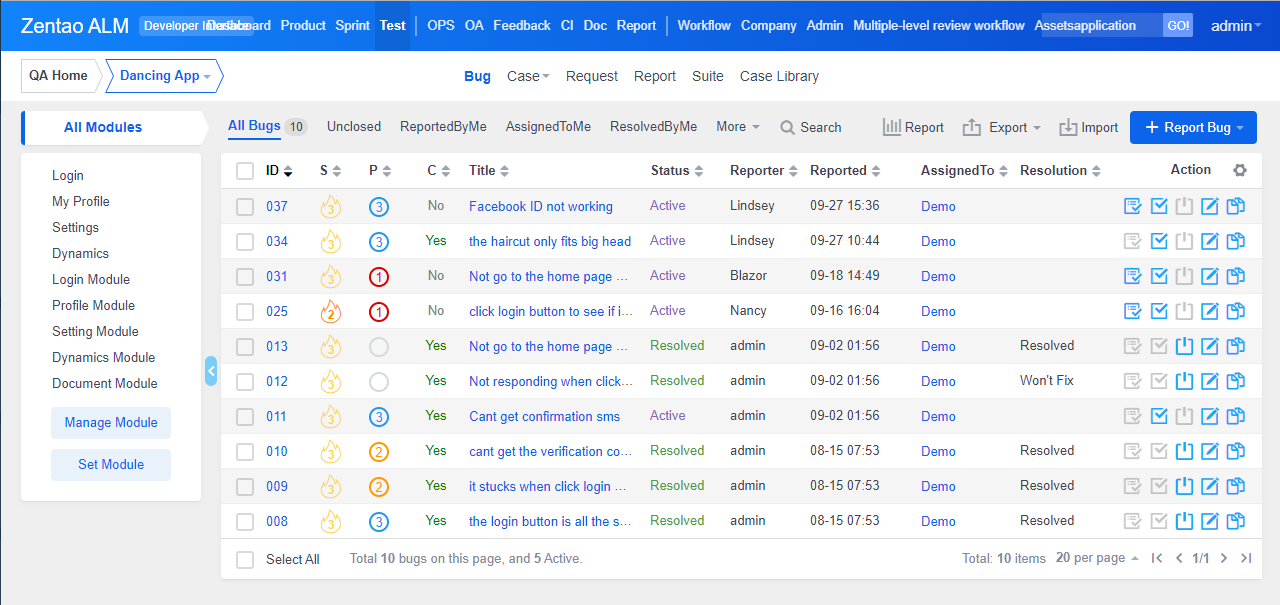The image size is (1280, 605).
Task: Select the checkbox for bug 008
Action: [245, 521]
